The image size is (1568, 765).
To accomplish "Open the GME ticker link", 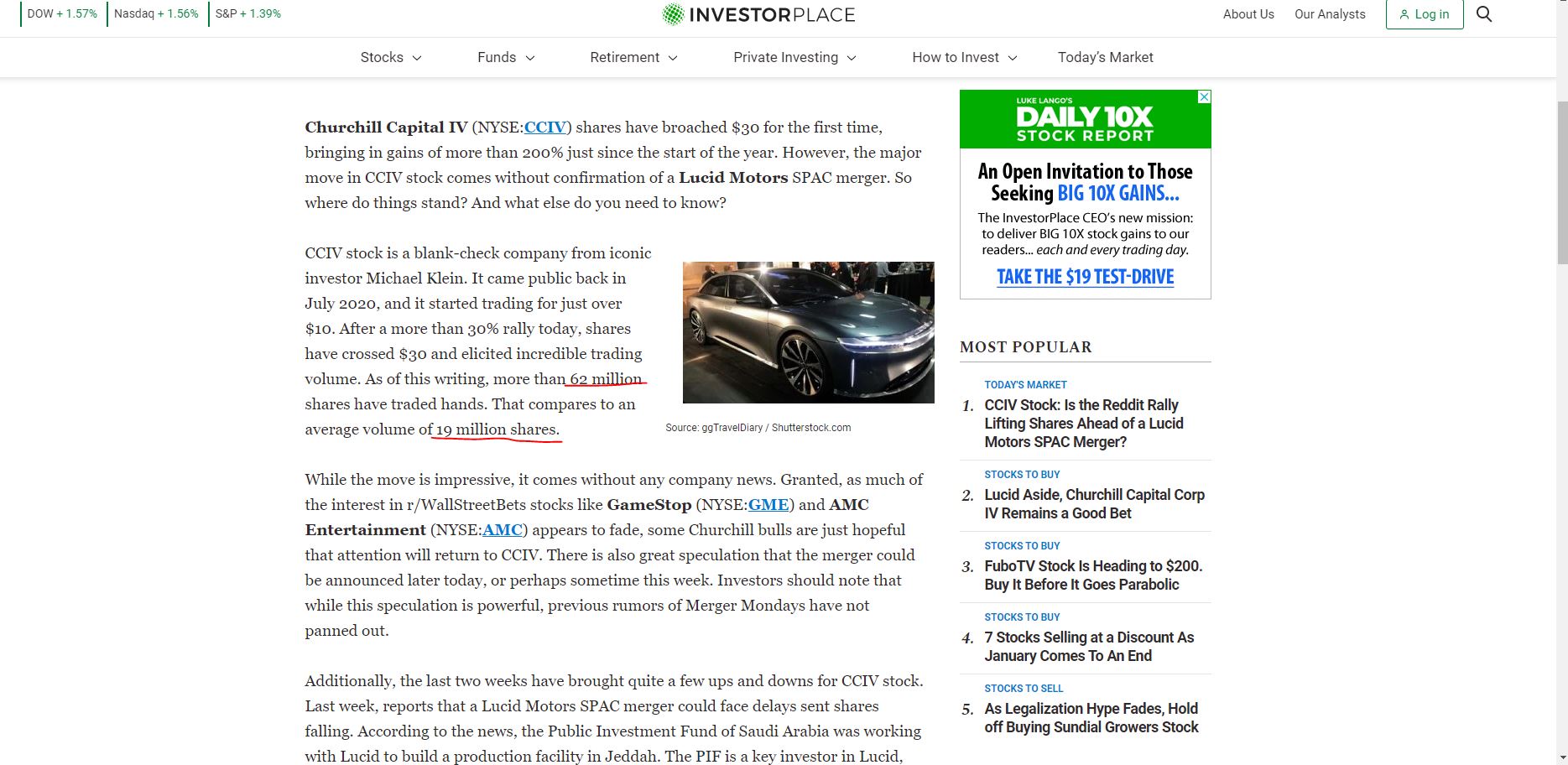I will click(768, 505).
